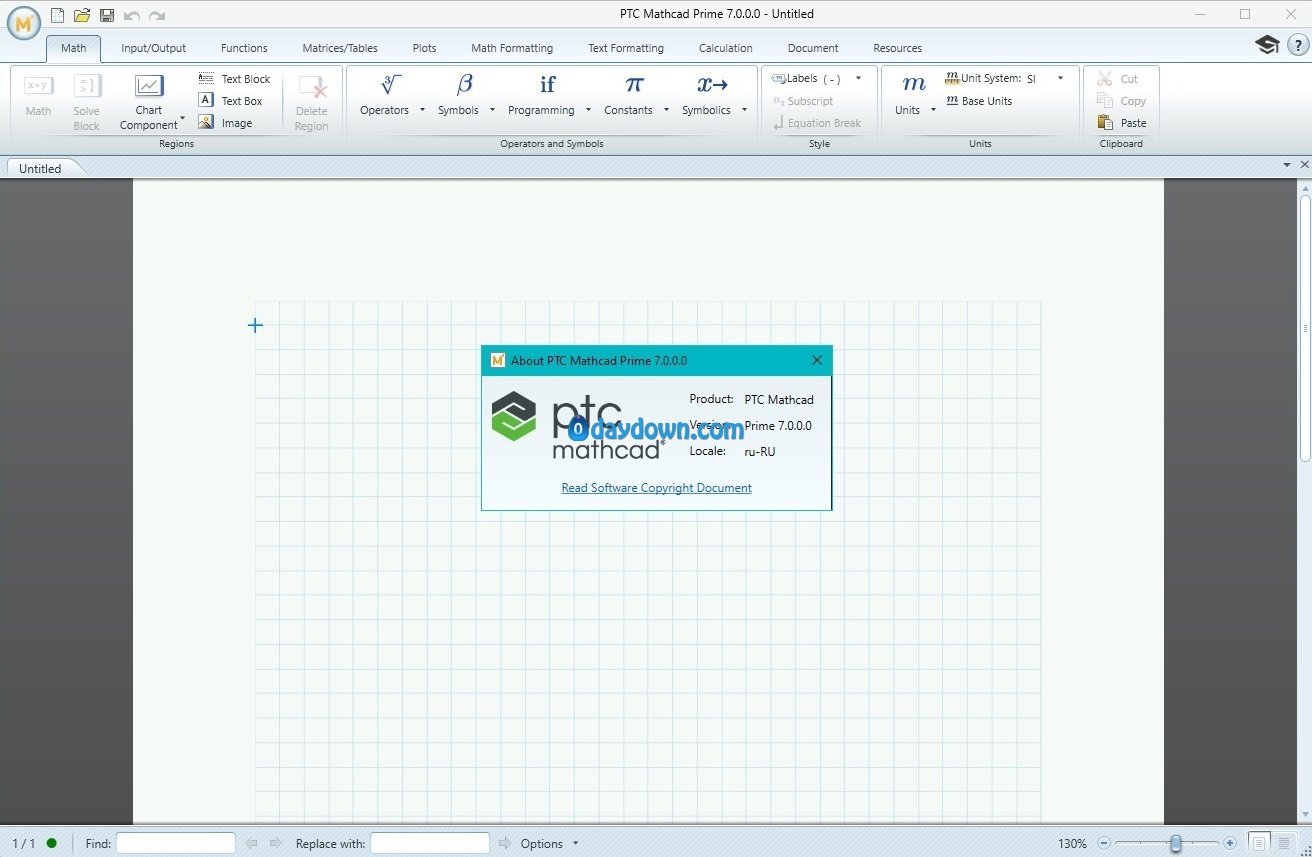1312x857 pixels.
Task: Create a new worksheet from quick access toolbar
Action: point(58,15)
